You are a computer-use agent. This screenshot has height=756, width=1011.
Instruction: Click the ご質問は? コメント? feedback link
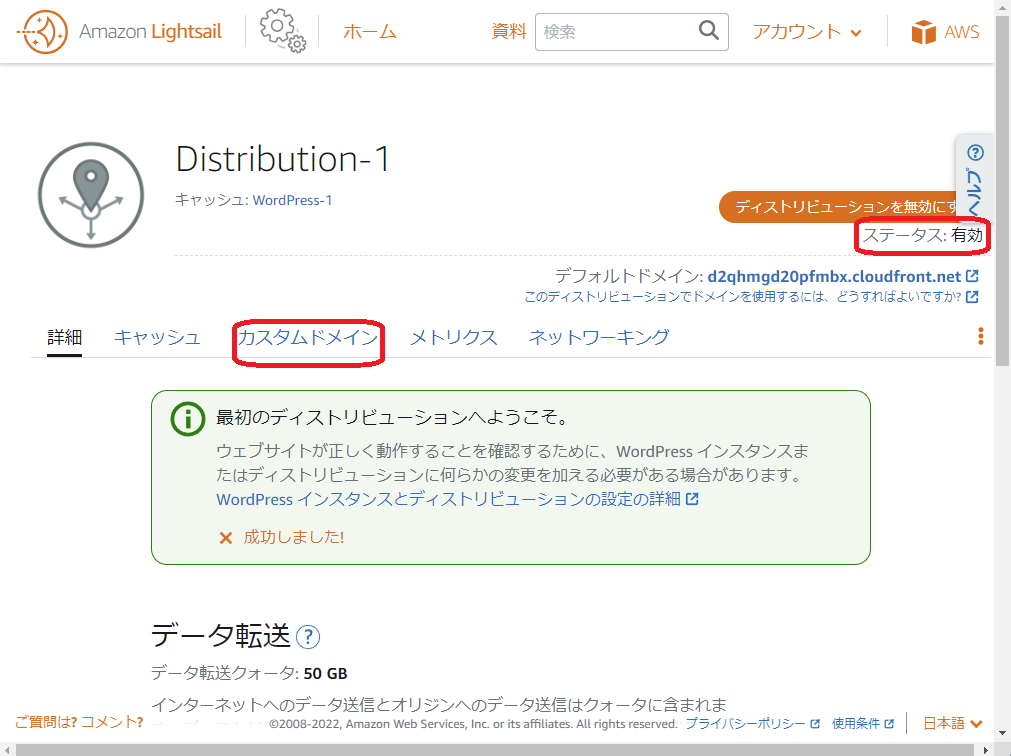pyautogui.click(x=79, y=722)
